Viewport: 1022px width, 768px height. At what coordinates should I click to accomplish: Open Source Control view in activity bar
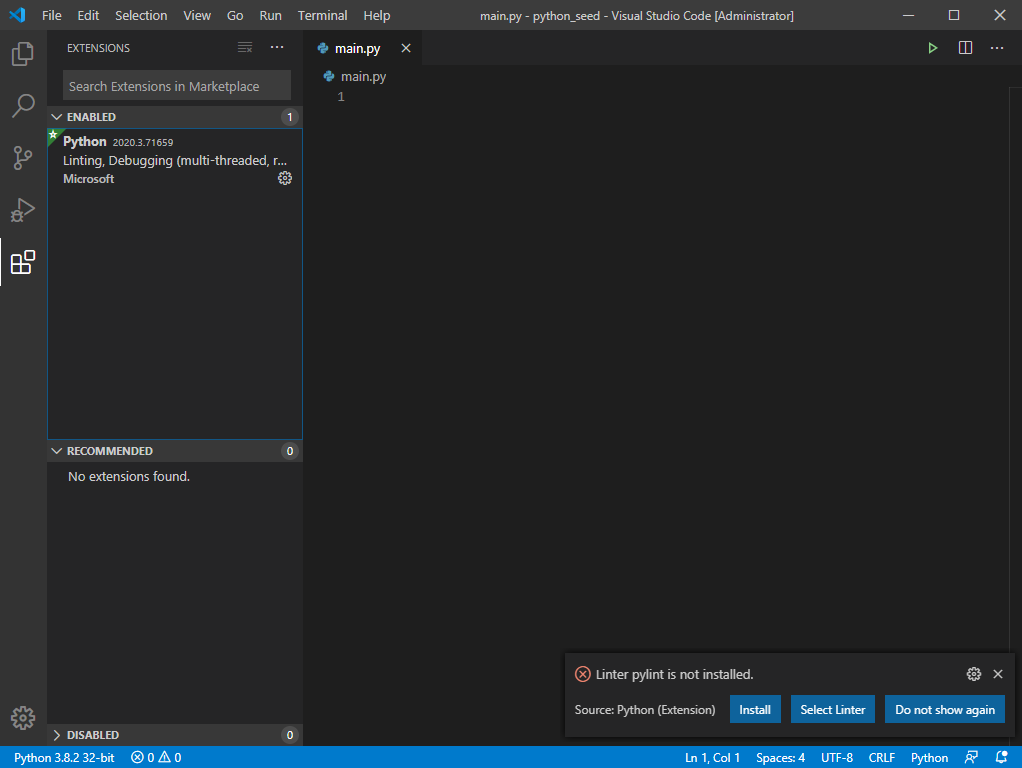pos(23,158)
